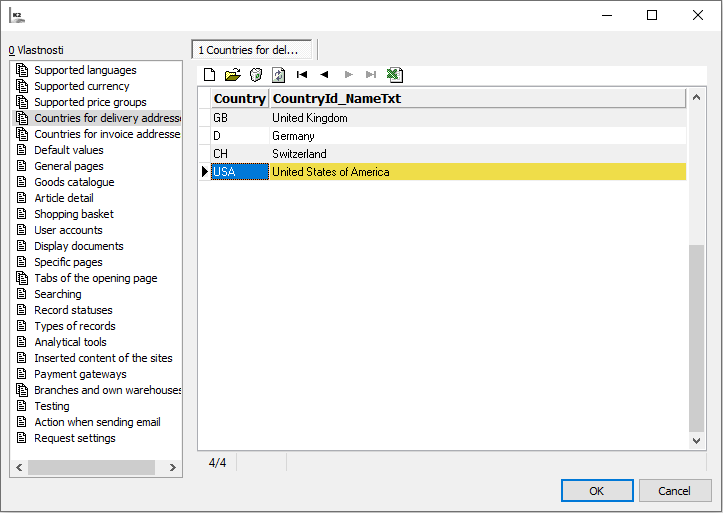Select Countries for invoice addresses item
This screenshot has width=723, height=513.
tap(107, 134)
